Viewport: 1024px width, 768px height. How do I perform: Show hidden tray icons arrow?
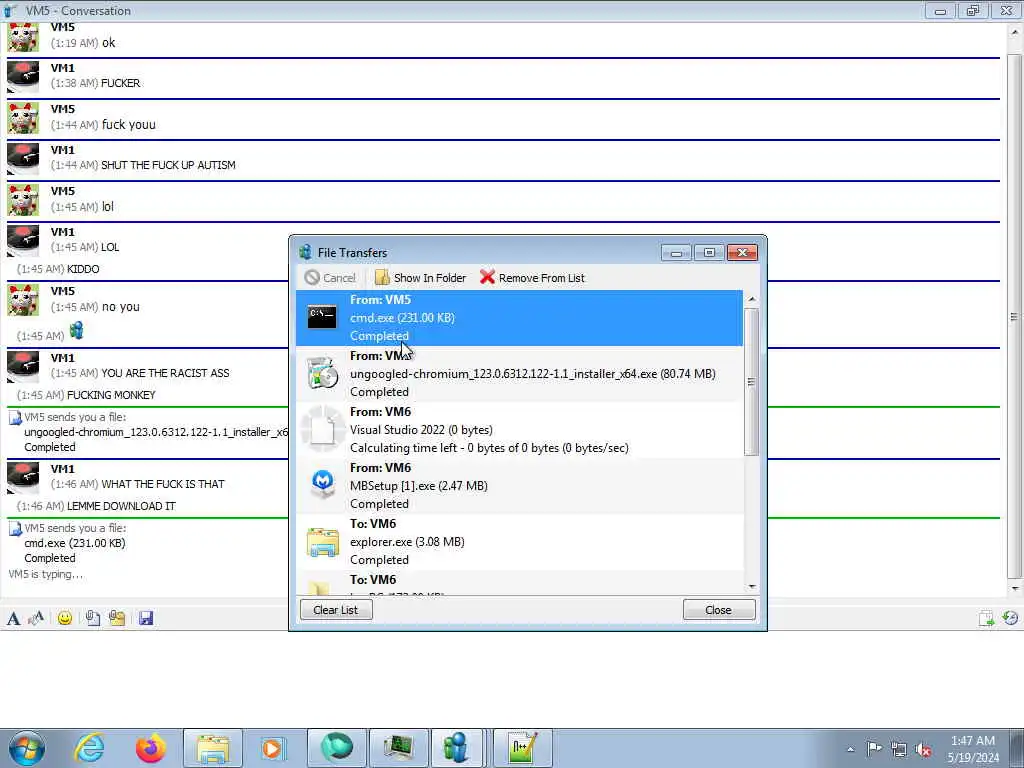(850, 749)
